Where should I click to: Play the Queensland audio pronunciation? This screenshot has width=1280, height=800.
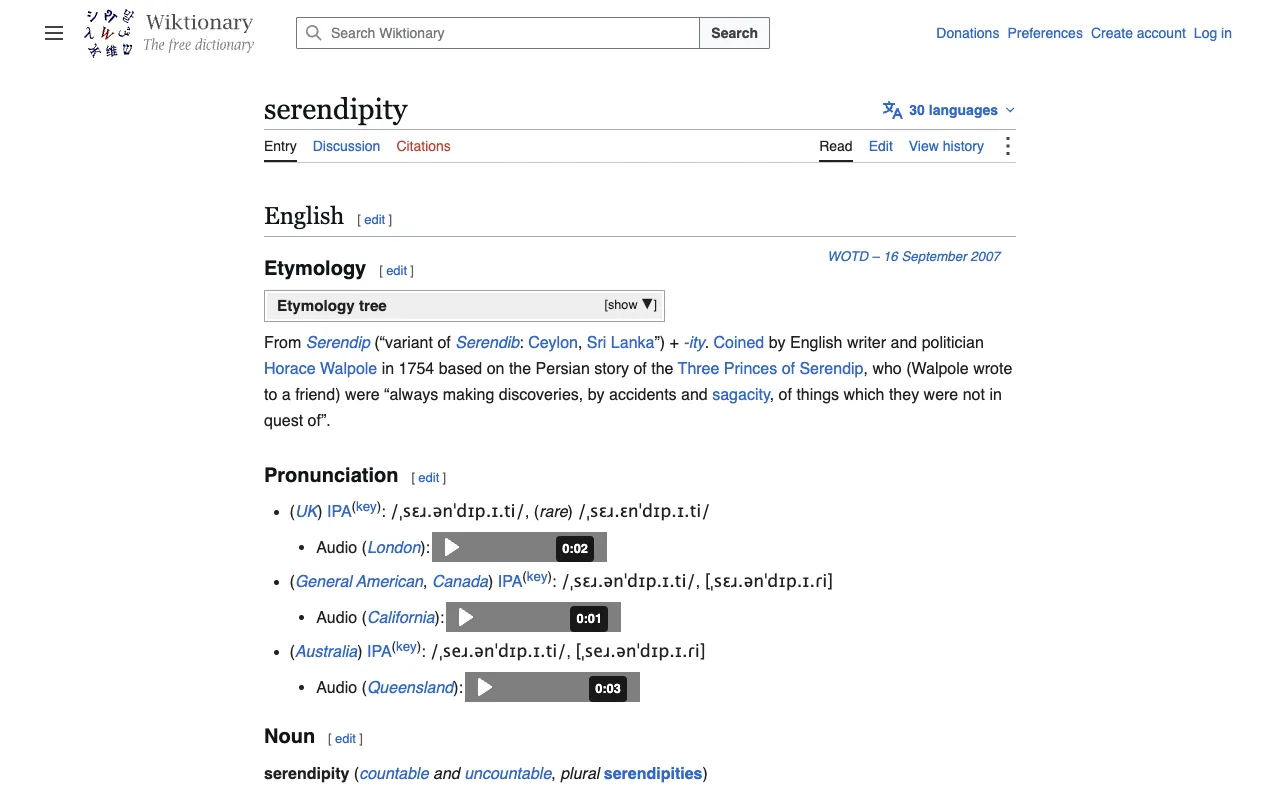(x=485, y=687)
